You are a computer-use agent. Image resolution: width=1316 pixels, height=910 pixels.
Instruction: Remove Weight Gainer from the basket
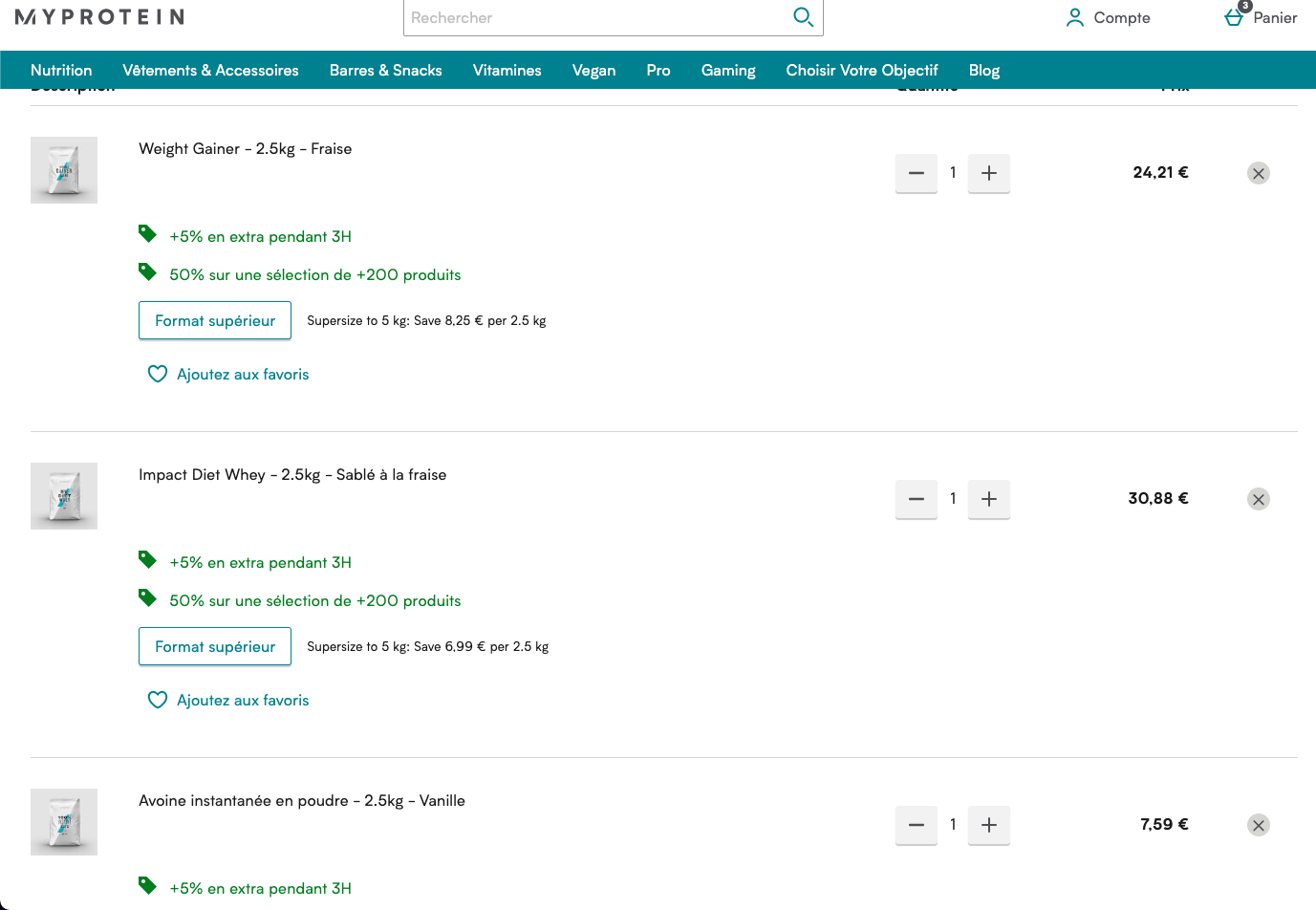click(x=1259, y=173)
